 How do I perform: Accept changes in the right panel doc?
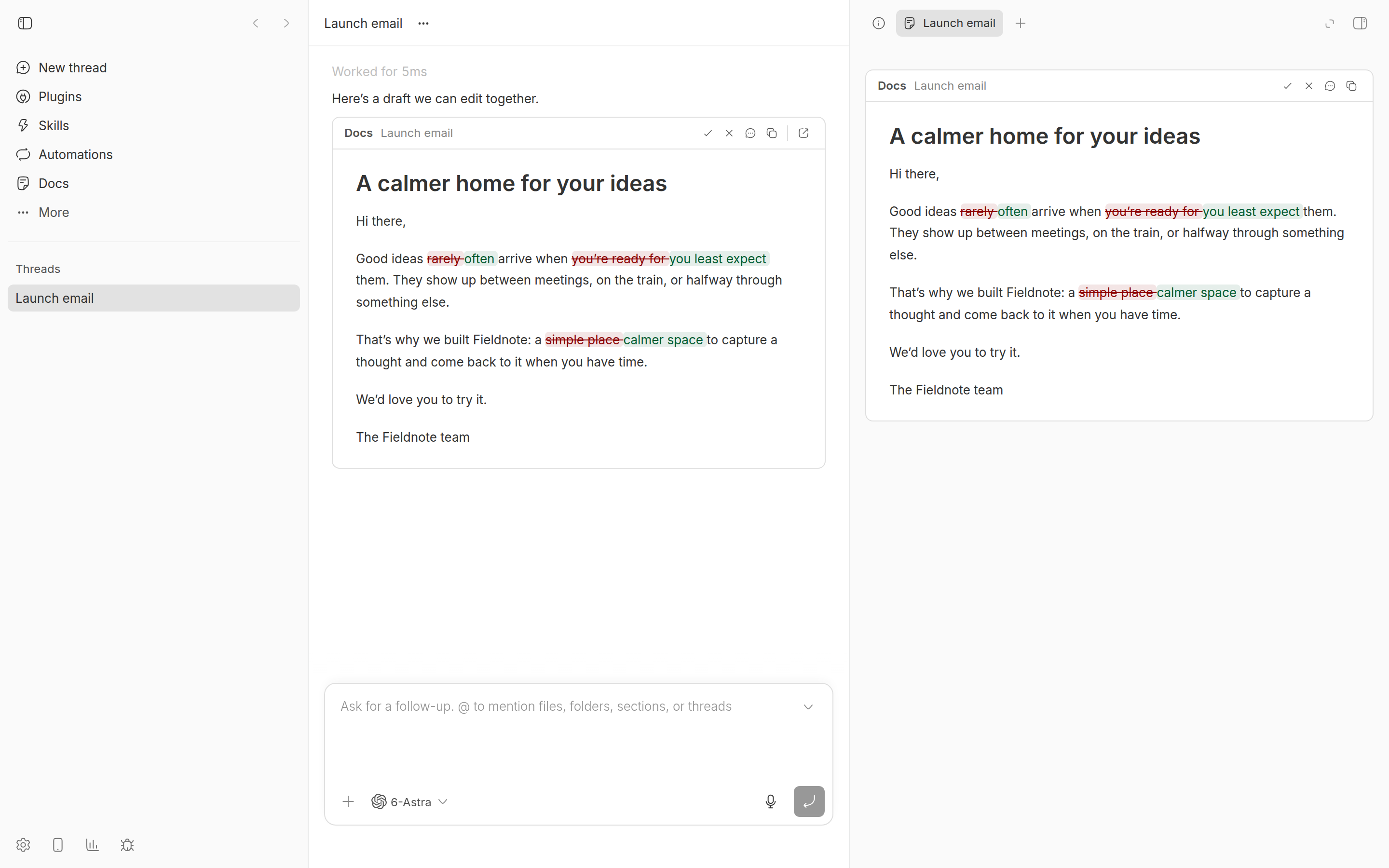tap(1287, 86)
